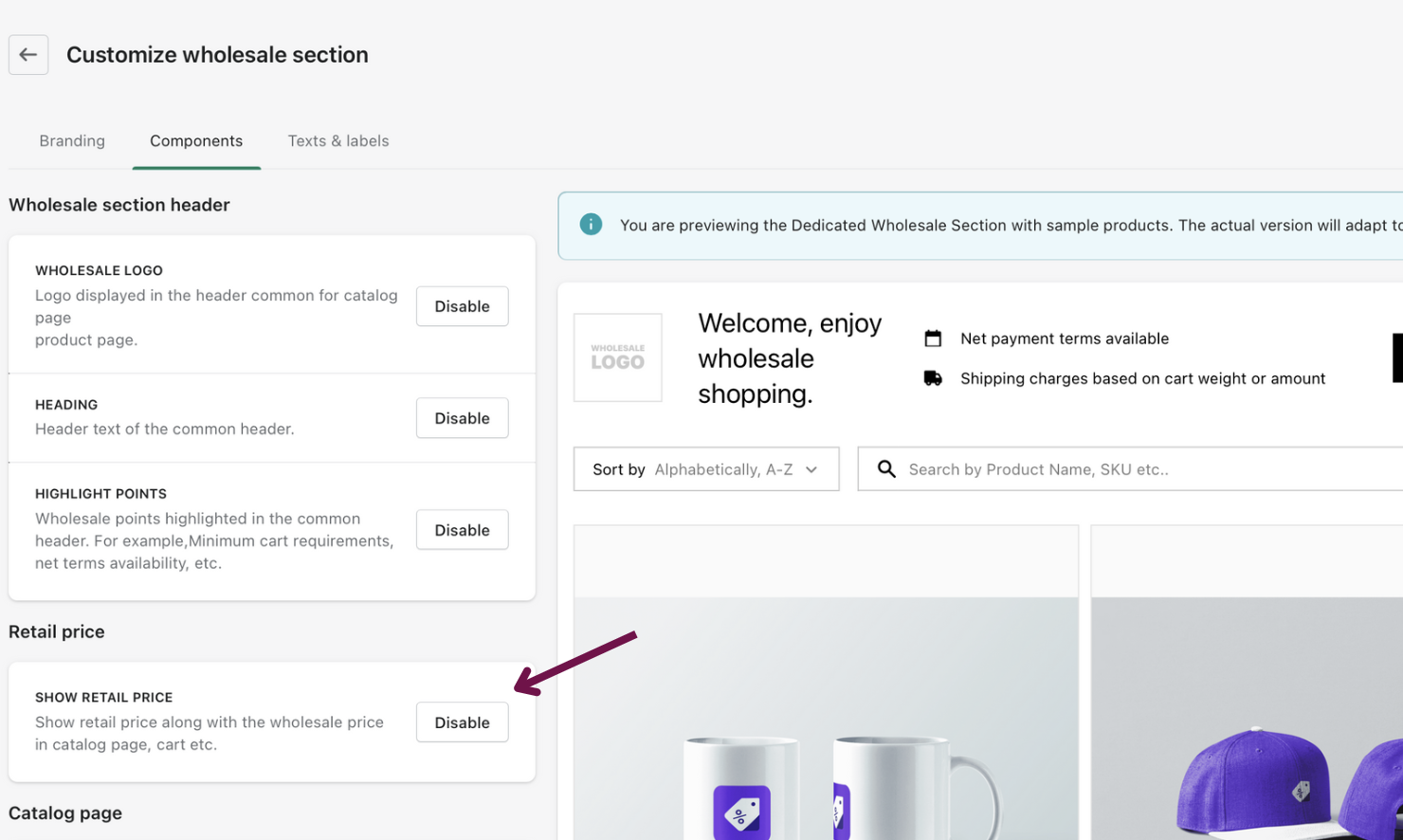Disable the Wholesale Logo component
The image size is (1403, 840).
coord(462,306)
